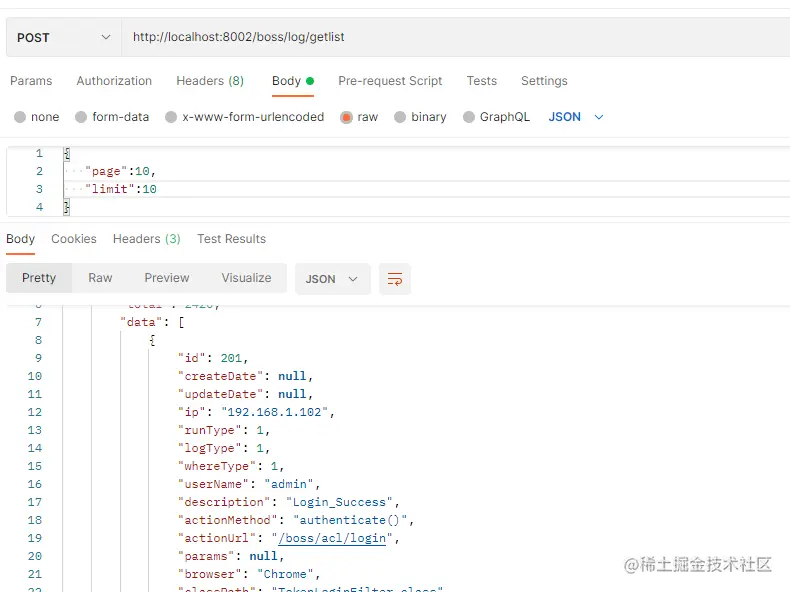
Task: Choose x-www-form-urlencoded body option
Action: pos(244,117)
